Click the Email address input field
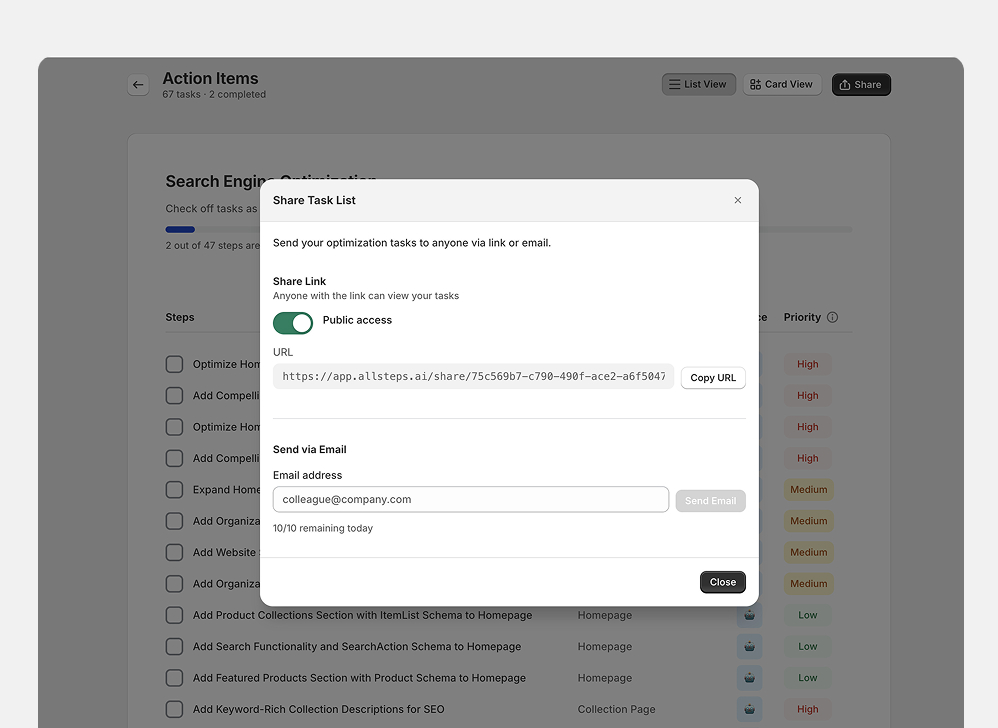Viewport: 998px width, 728px height. (x=470, y=499)
